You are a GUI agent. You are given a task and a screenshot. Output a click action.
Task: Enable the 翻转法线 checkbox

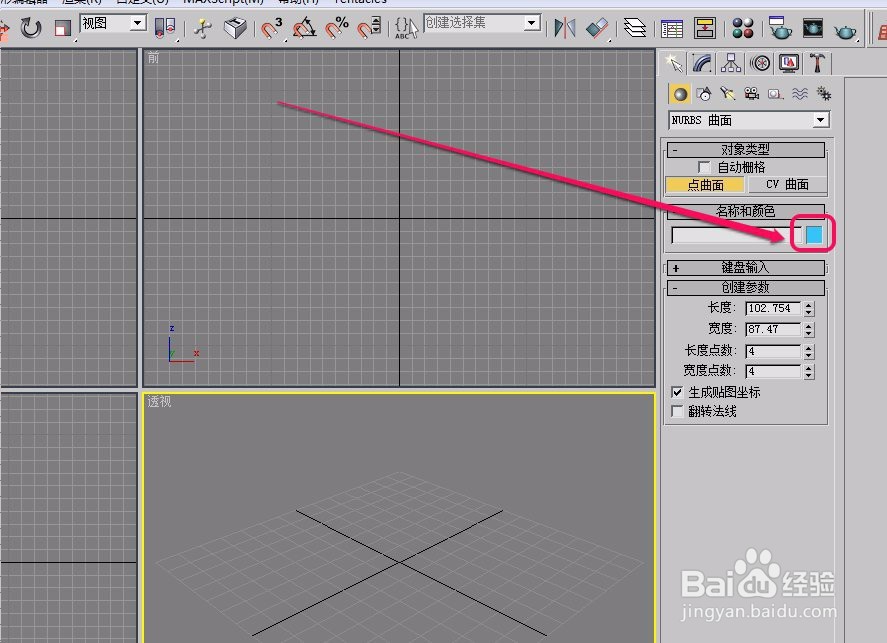tap(677, 411)
